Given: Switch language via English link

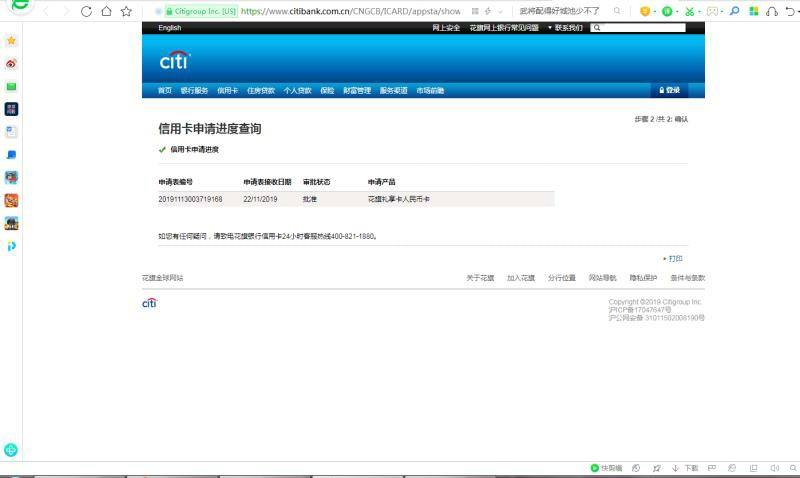Looking at the screenshot, I should pos(169,28).
